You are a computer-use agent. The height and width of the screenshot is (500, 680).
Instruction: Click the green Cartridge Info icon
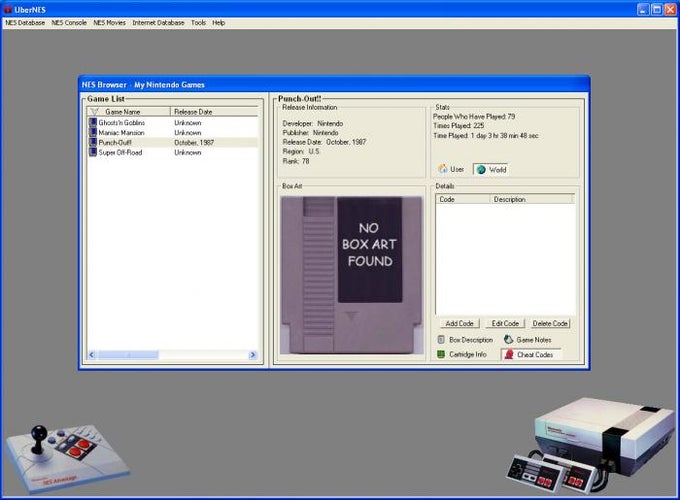441,354
